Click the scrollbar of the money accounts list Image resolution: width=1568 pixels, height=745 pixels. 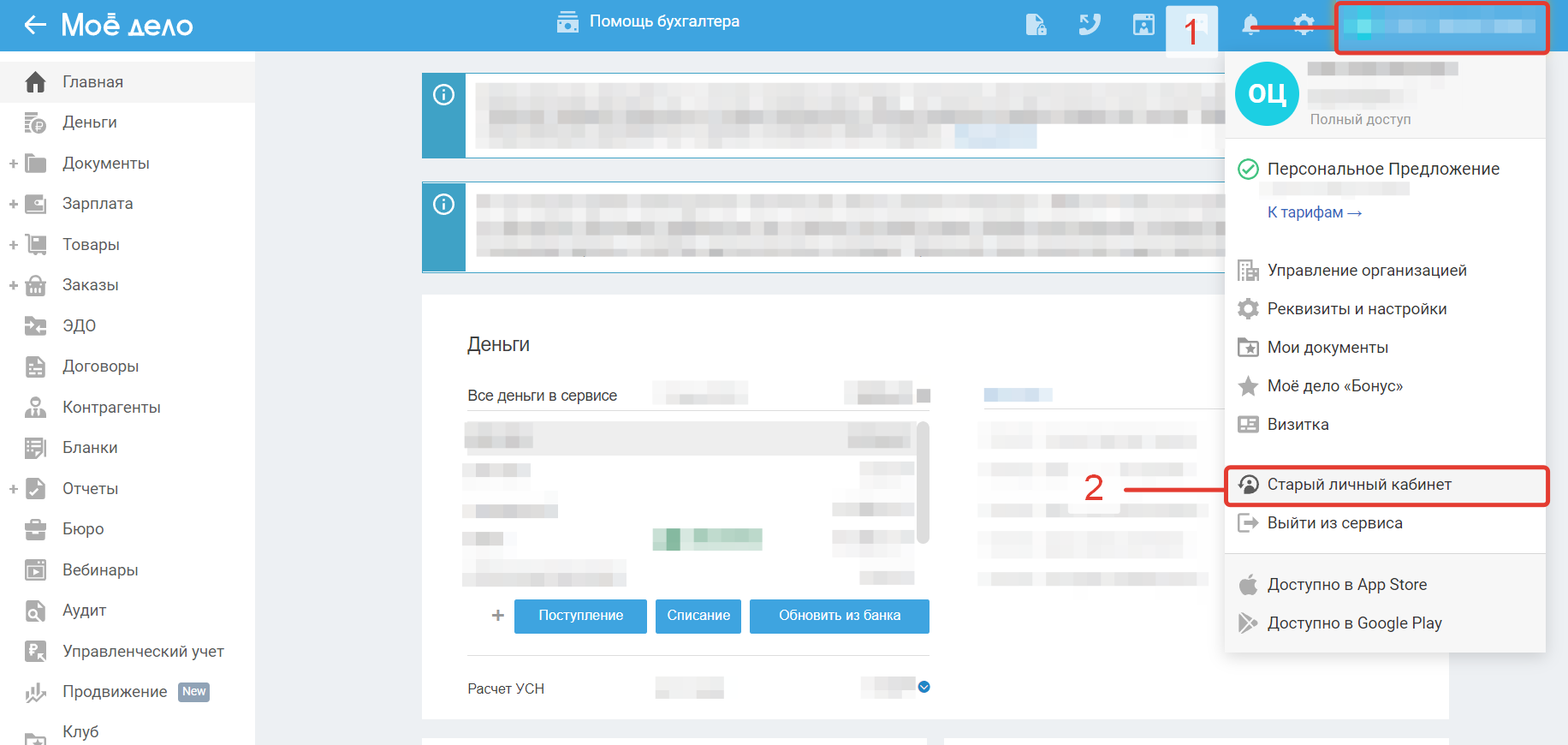[x=923, y=483]
